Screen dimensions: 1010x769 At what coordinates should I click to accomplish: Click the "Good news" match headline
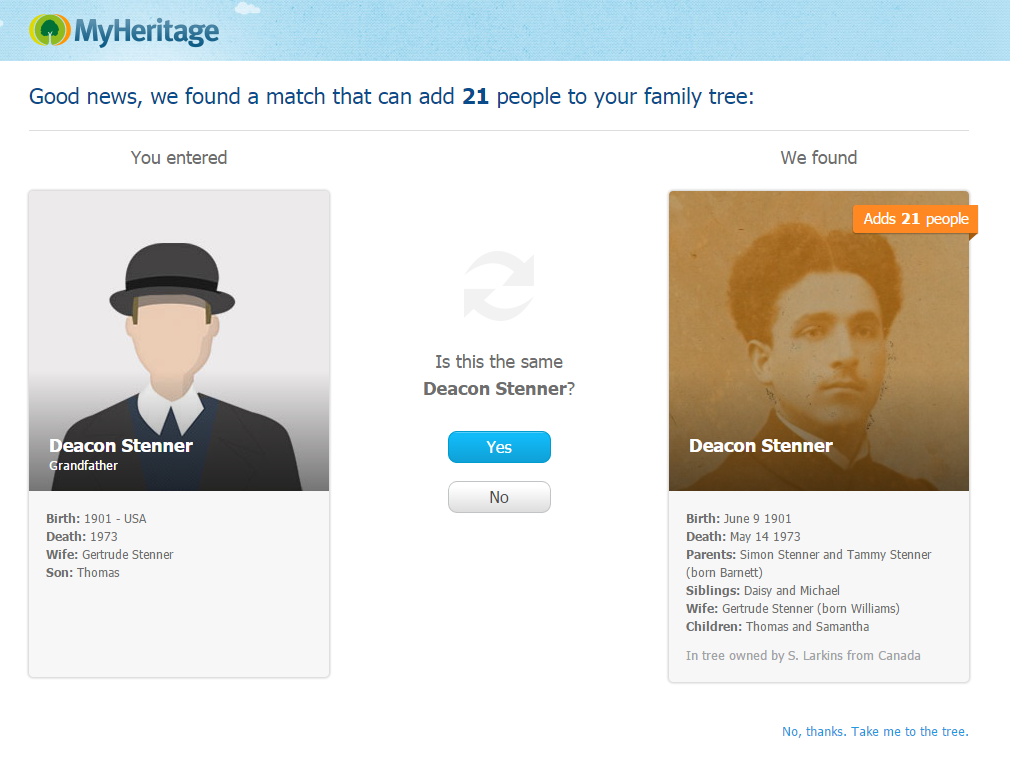[391, 97]
